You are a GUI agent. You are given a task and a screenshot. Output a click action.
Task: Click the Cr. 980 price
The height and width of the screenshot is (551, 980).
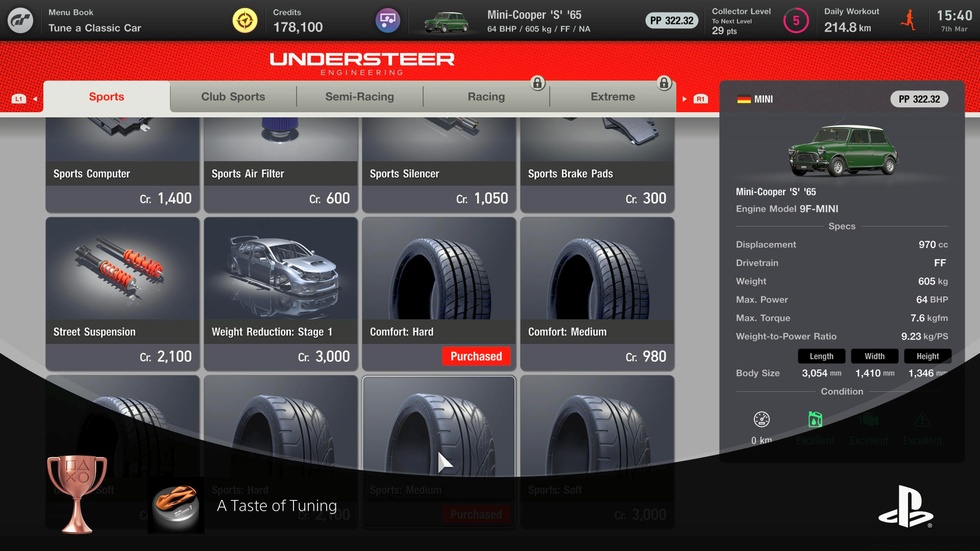pos(646,357)
